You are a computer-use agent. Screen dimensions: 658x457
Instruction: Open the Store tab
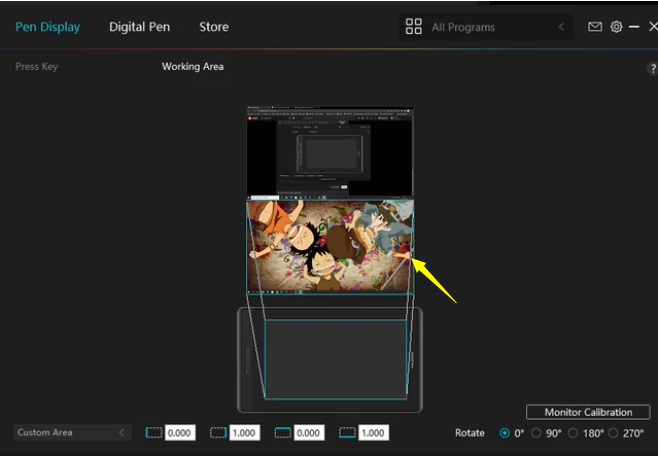click(x=214, y=27)
